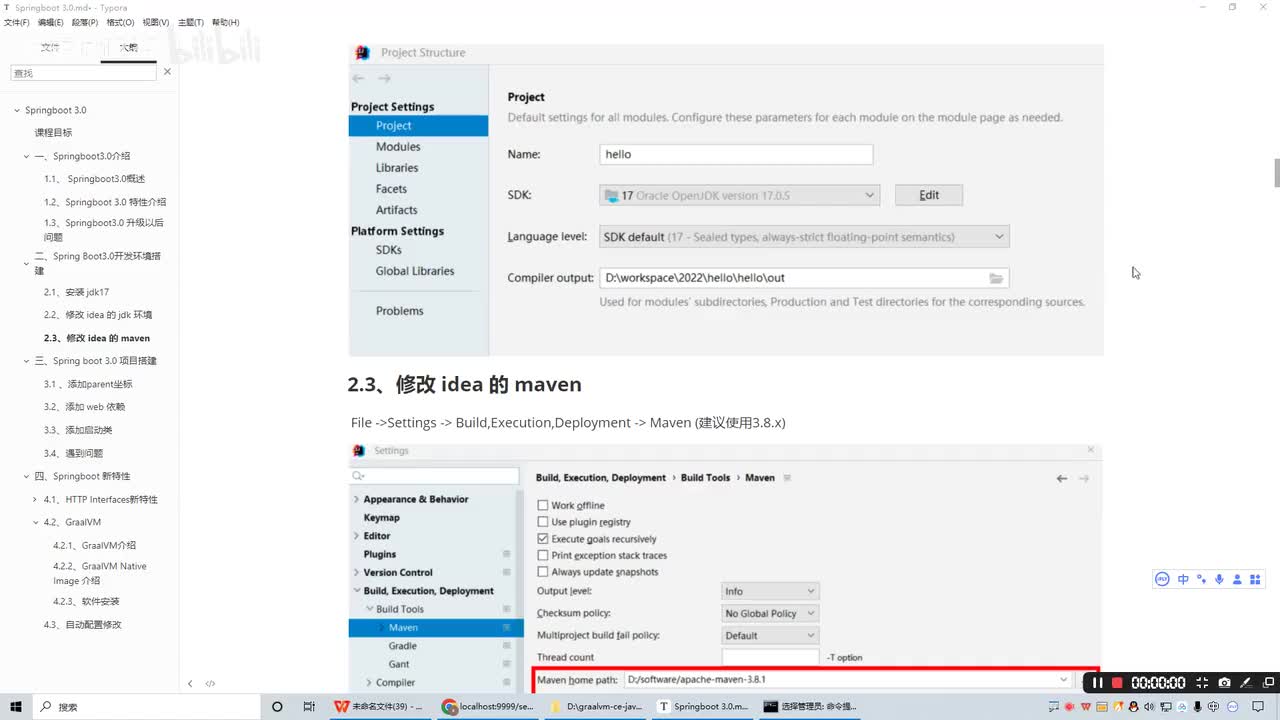Click the voice input microphone on the IME bar
The height and width of the screenshot is (720, 1280).
[x=1219, y=579]
